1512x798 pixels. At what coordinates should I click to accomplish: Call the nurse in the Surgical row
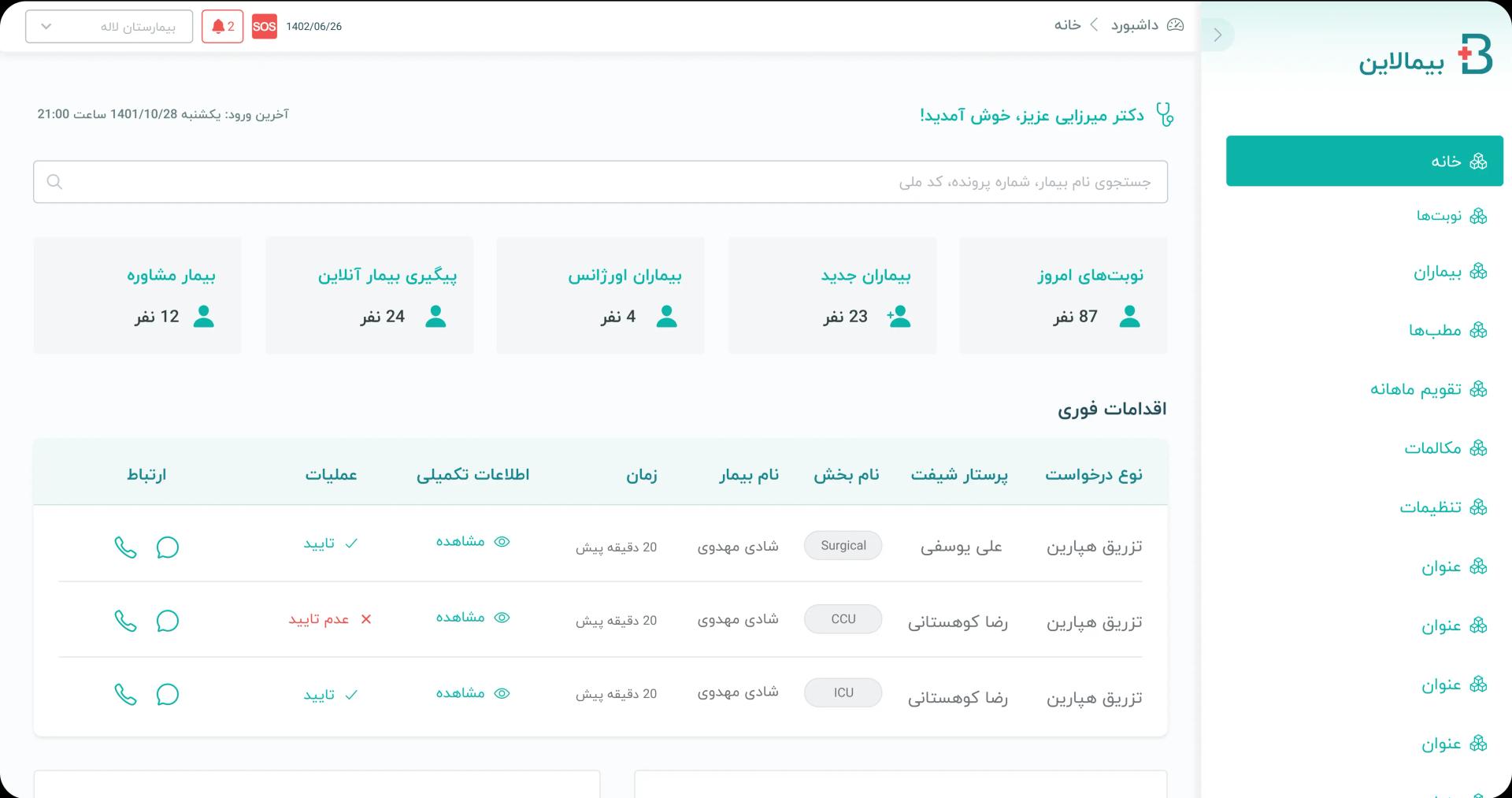pos(125,547)
